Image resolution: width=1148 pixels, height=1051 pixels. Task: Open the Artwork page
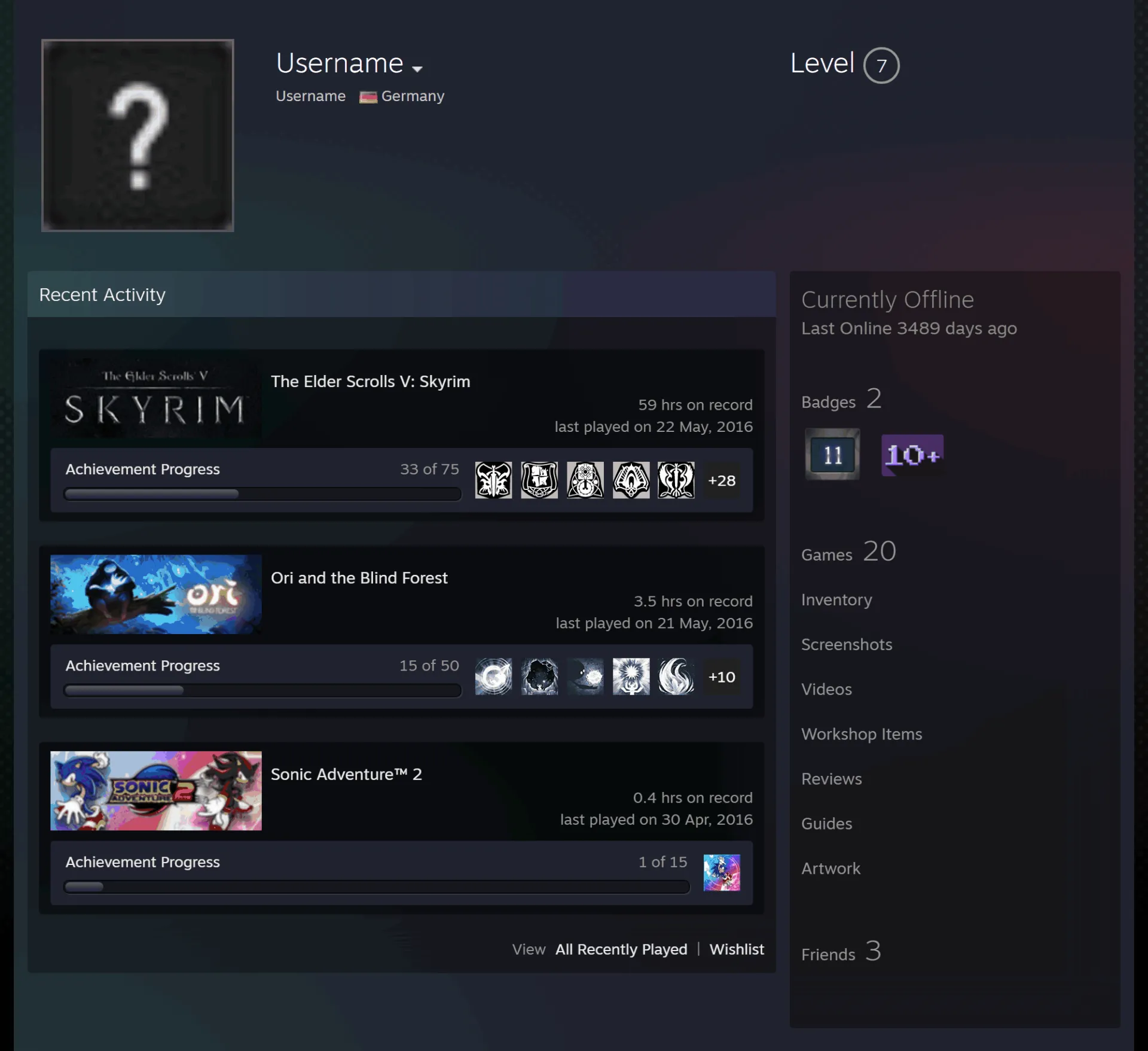(831, 869)
